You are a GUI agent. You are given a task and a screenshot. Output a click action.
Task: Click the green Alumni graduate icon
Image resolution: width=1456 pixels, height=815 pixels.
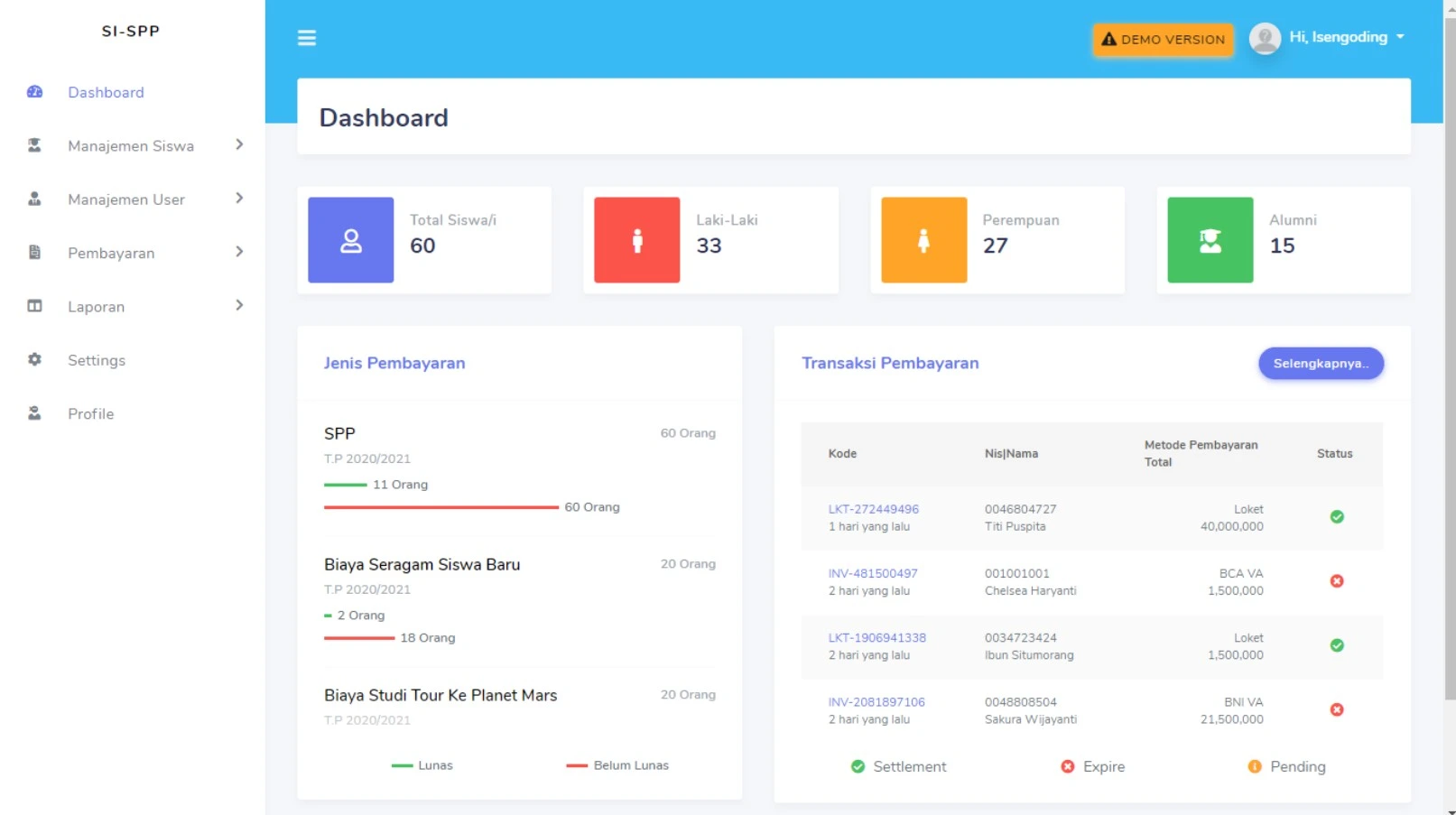1210,240
